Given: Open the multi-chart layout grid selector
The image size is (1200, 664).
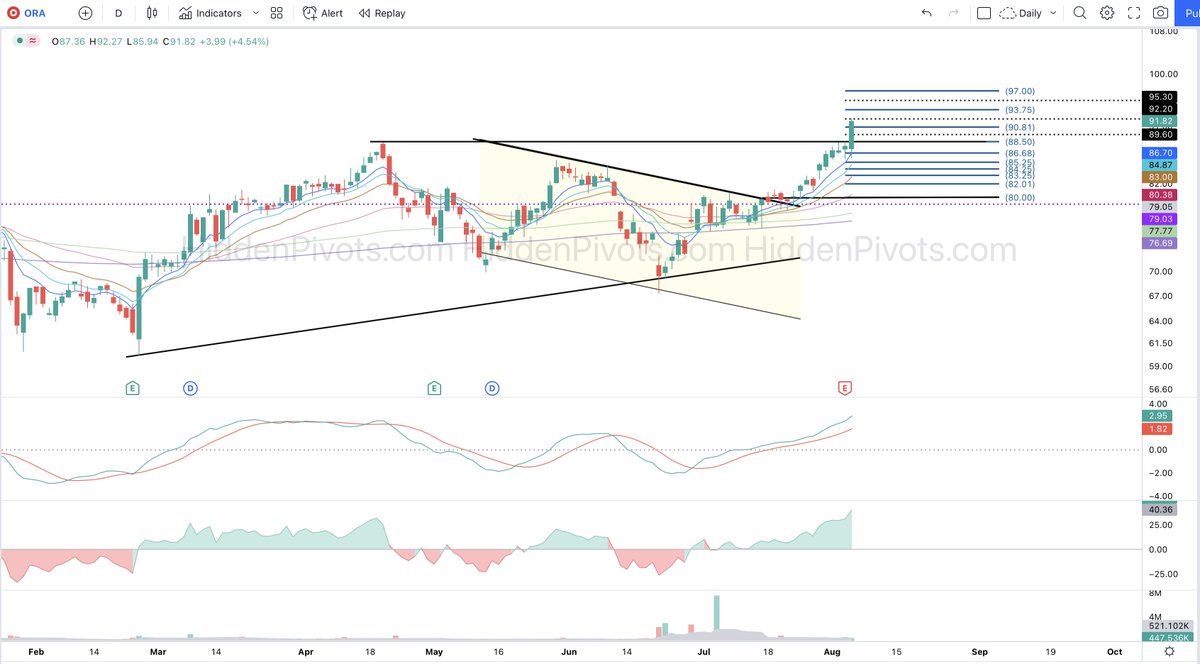Looking at the screenshot, I should click(276, 13).
